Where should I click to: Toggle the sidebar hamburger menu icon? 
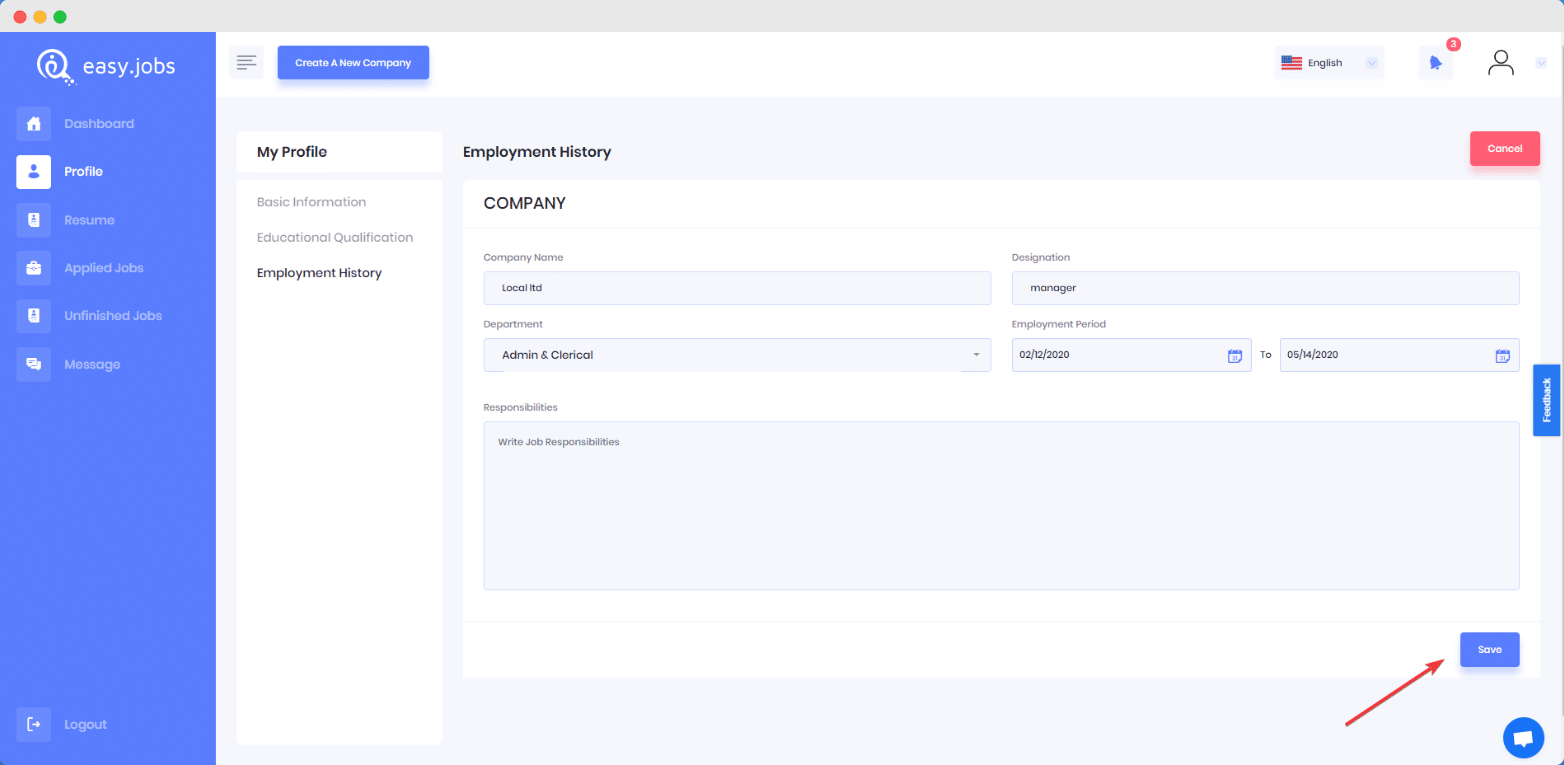tap(246, 62)
